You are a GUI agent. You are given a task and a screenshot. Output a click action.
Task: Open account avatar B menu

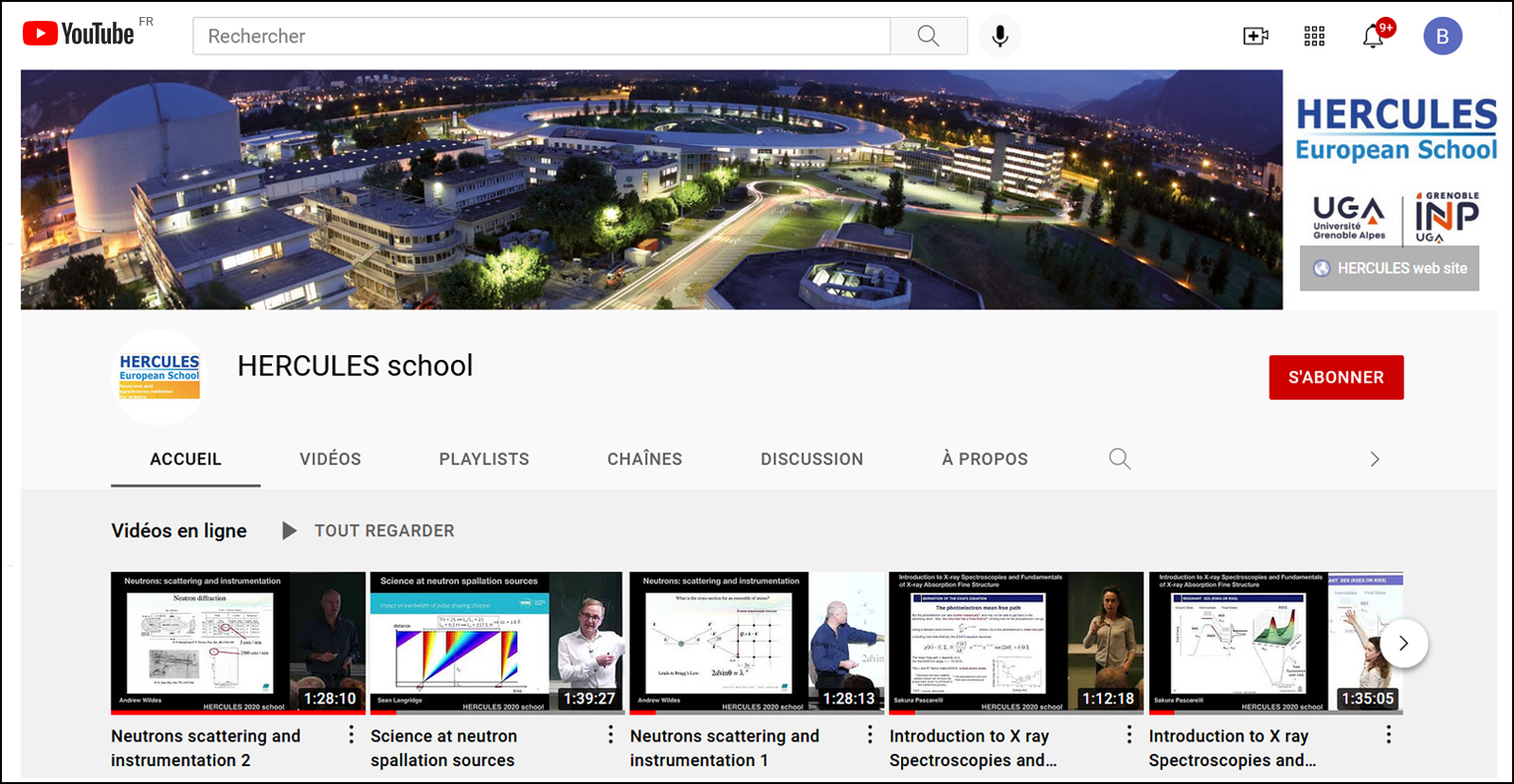pyautogui.click(x=1442, y=36)
